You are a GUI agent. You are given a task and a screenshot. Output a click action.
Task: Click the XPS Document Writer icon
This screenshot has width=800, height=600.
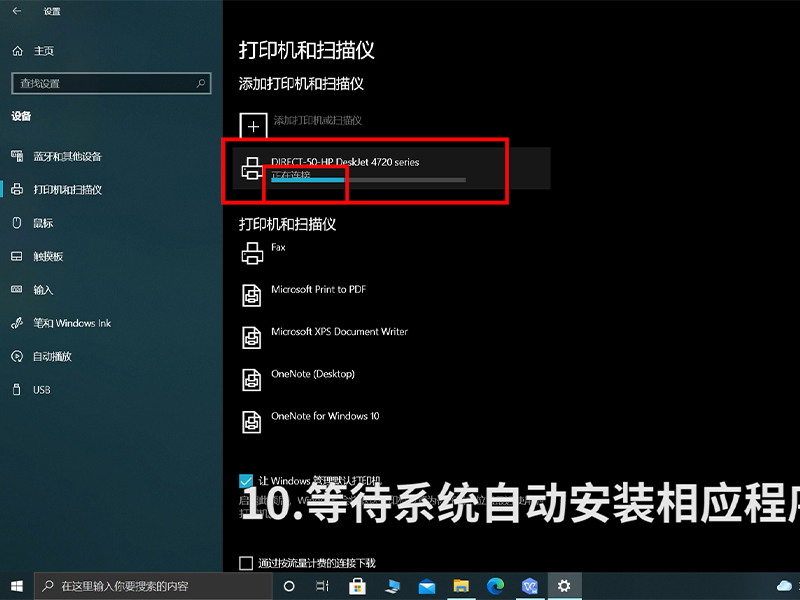click(x=252, y=338)
